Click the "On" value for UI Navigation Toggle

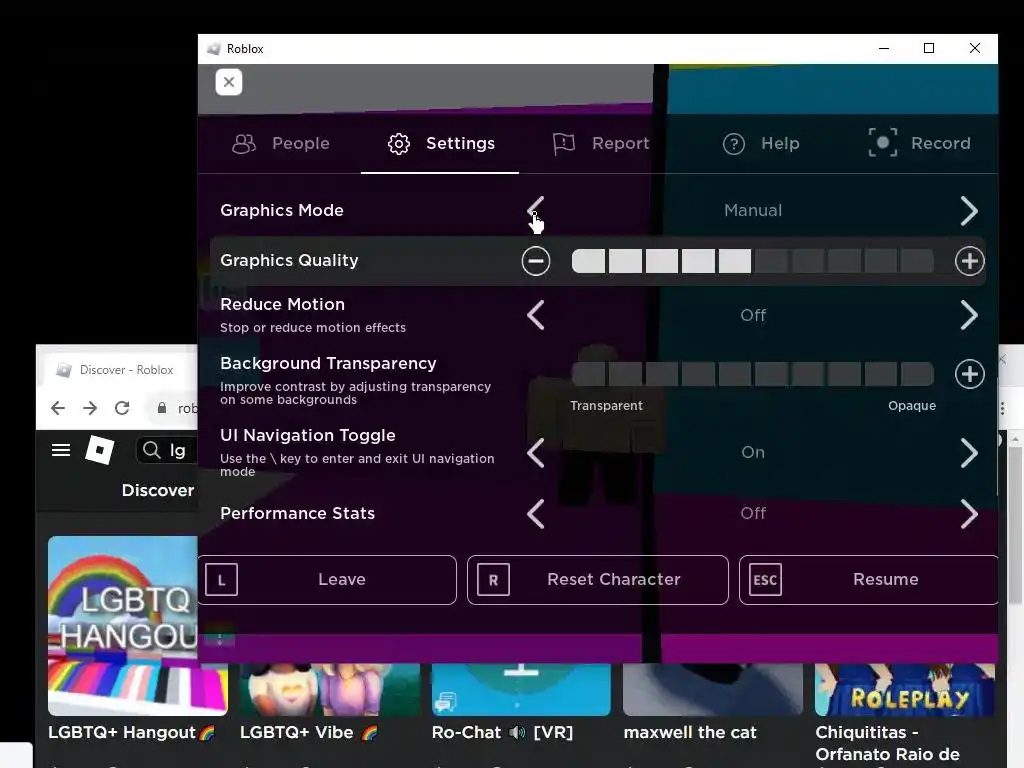coord(753,453)
